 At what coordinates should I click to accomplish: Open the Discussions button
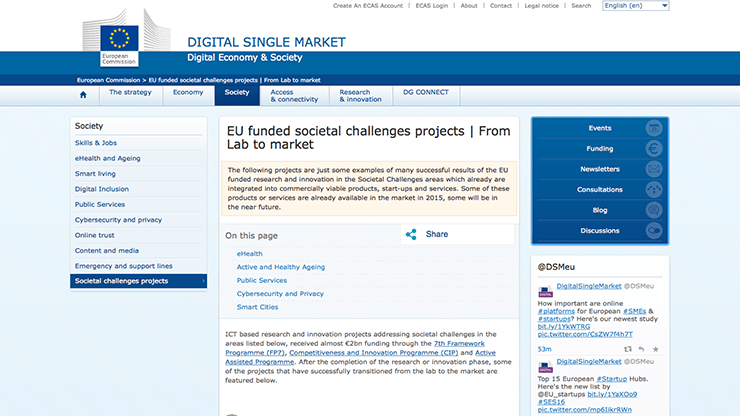(600, 231)
